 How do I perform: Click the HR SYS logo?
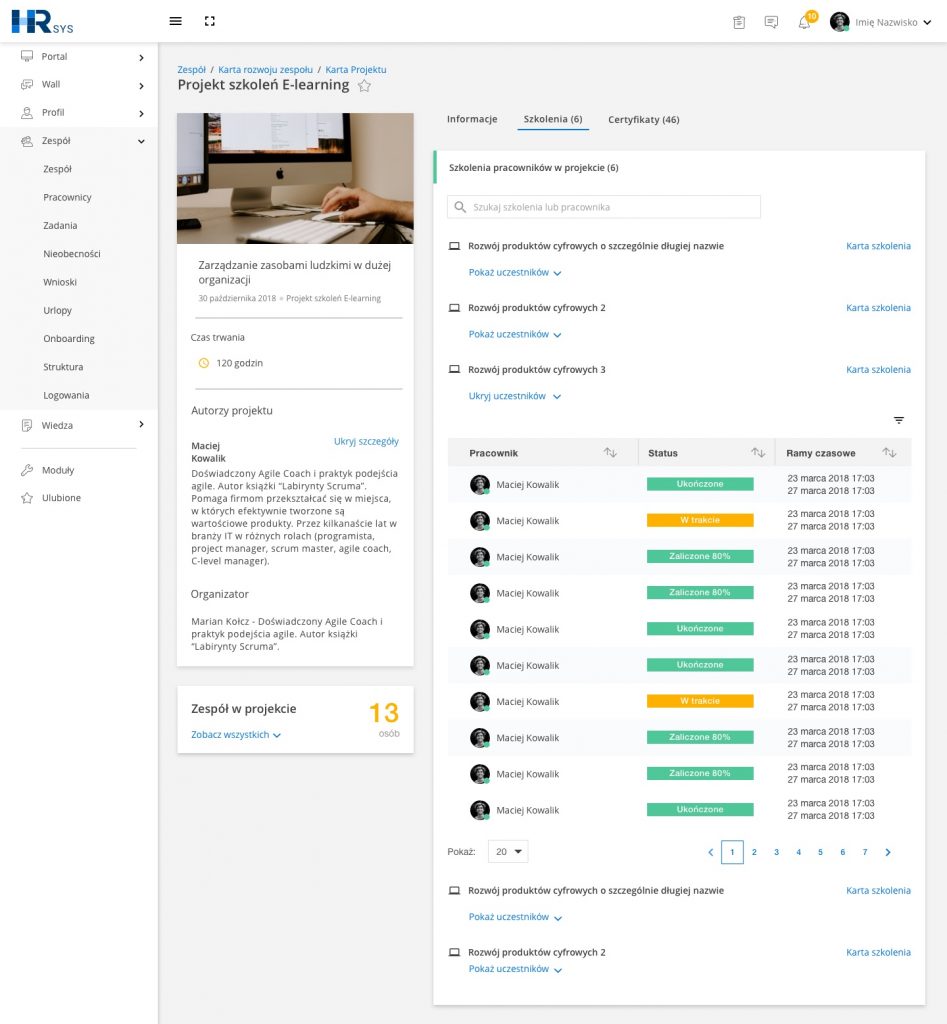42,22
